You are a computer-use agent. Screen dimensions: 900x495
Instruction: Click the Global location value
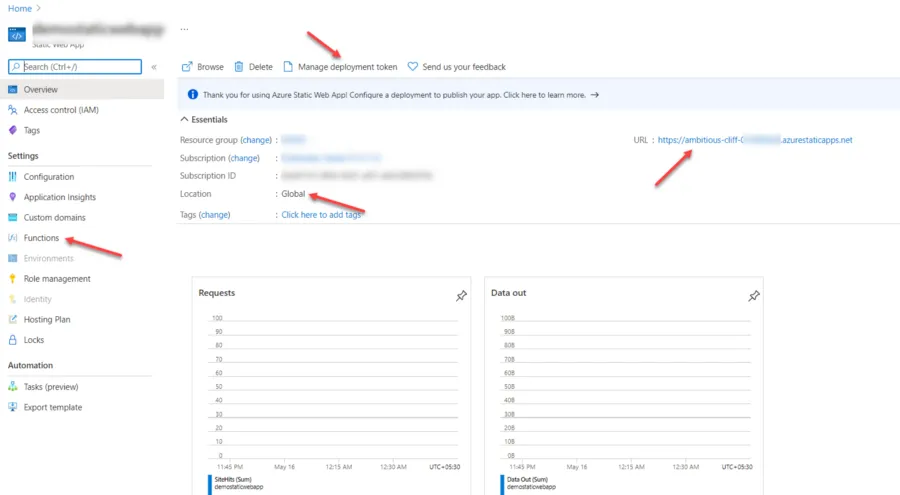(x=293, y=194)
